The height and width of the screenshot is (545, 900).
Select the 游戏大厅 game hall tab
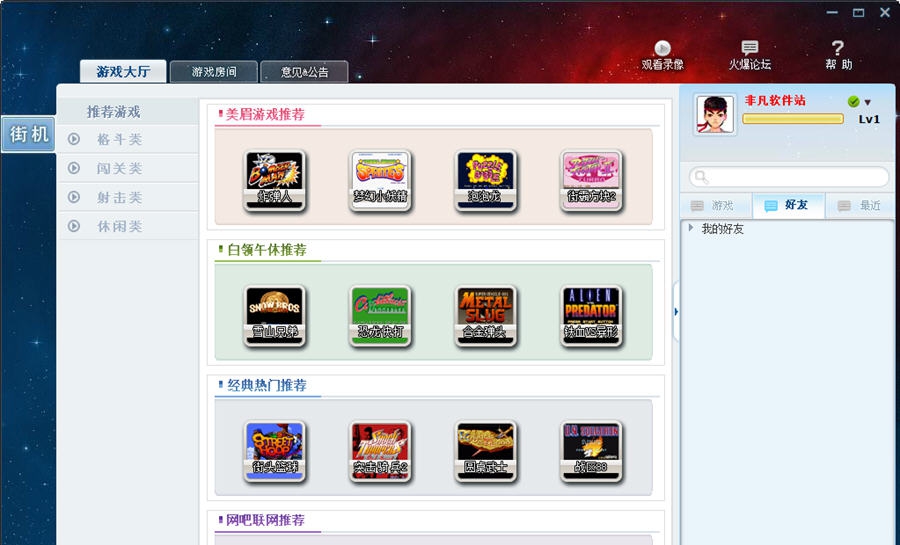coord(123,72)
